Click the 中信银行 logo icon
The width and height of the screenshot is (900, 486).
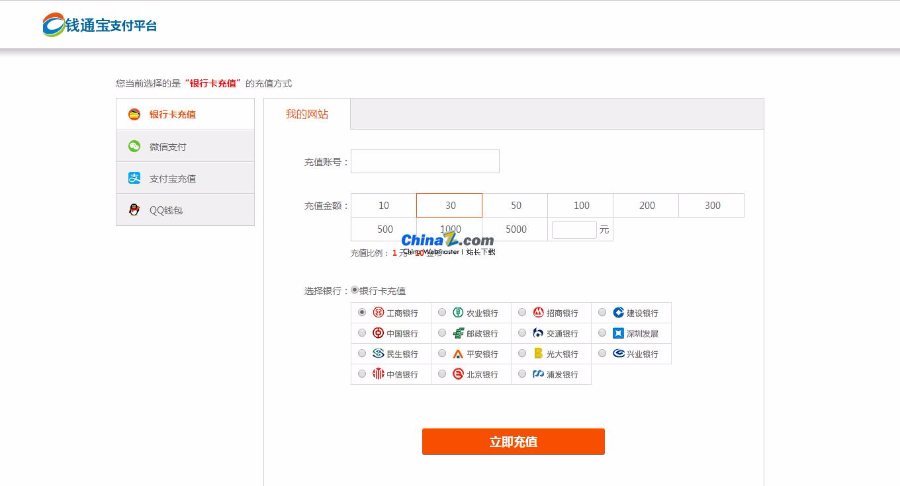click(x=378, y=374)
